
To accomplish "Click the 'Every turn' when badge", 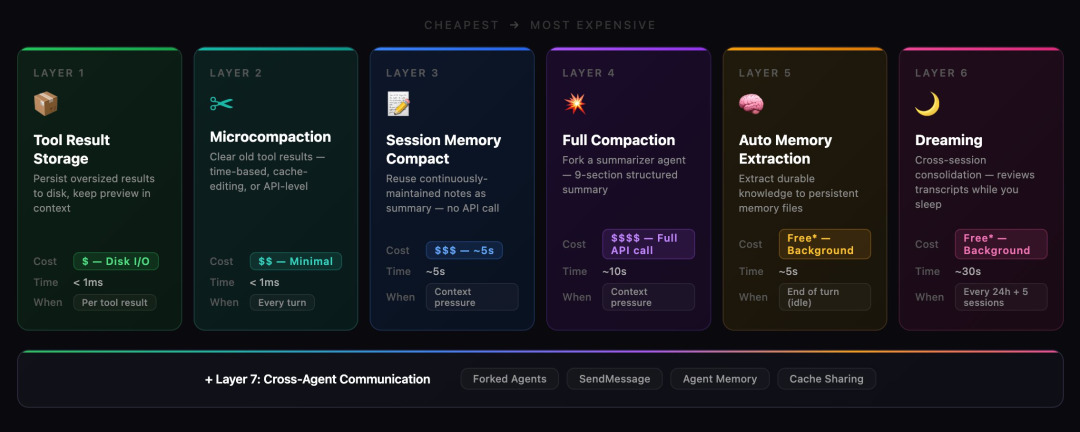I will [x=282, y=302].
